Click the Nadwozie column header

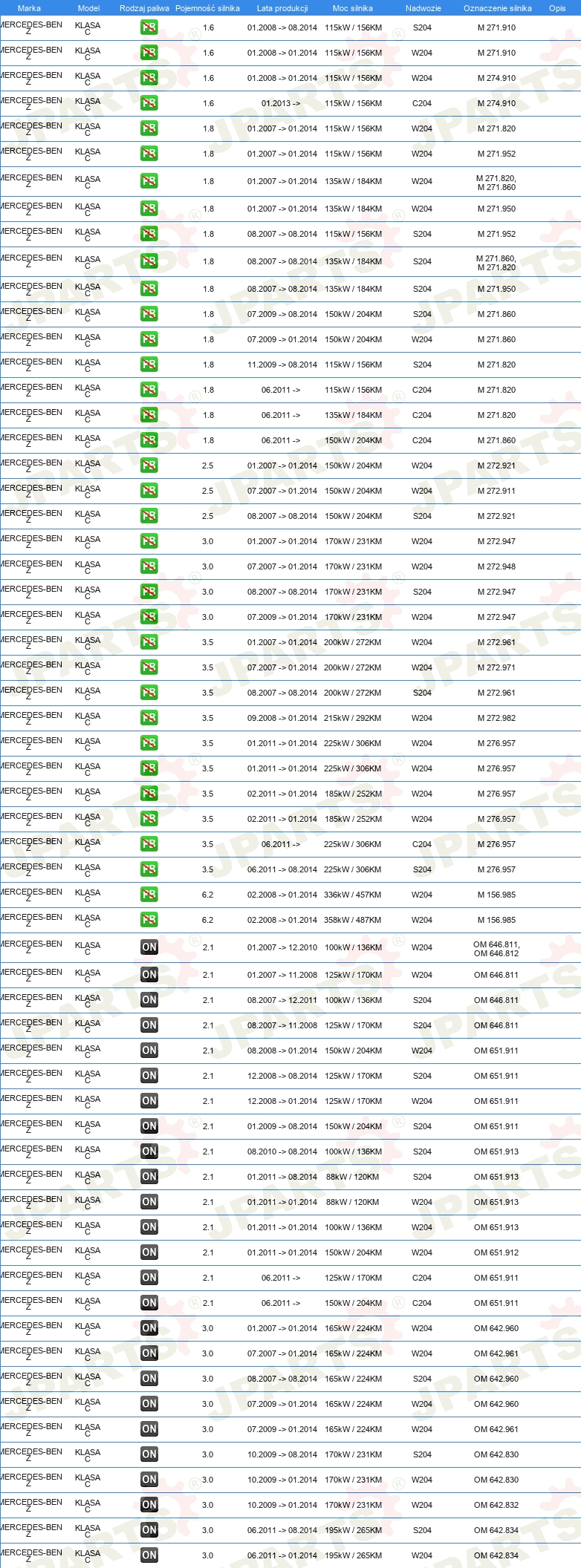[x=423, y=8]
